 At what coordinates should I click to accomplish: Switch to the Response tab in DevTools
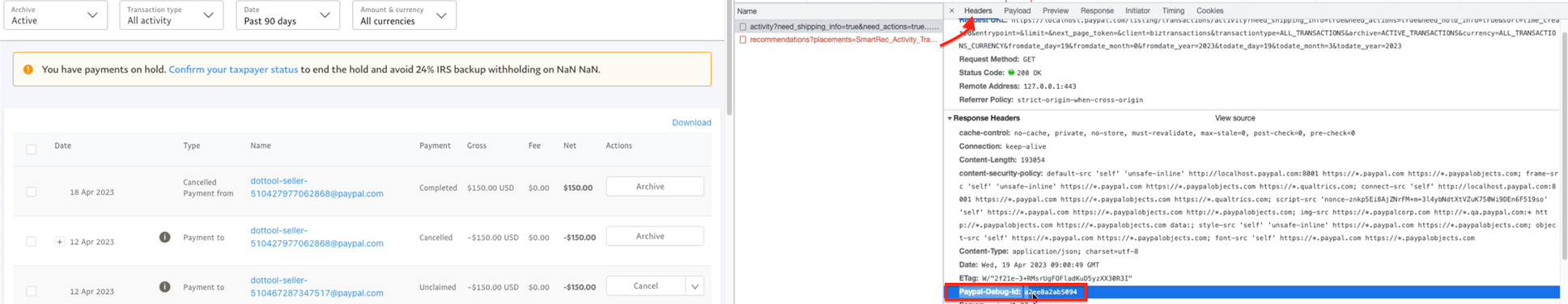point(1097,11)
